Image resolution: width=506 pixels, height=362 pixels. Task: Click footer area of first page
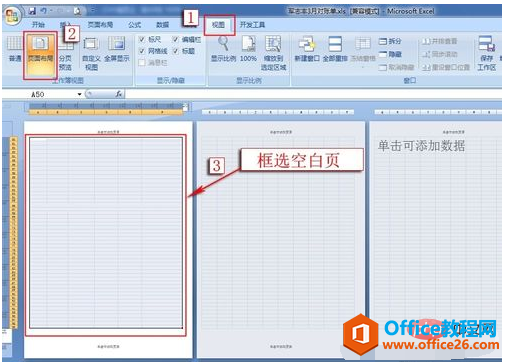tap(108, 347)
